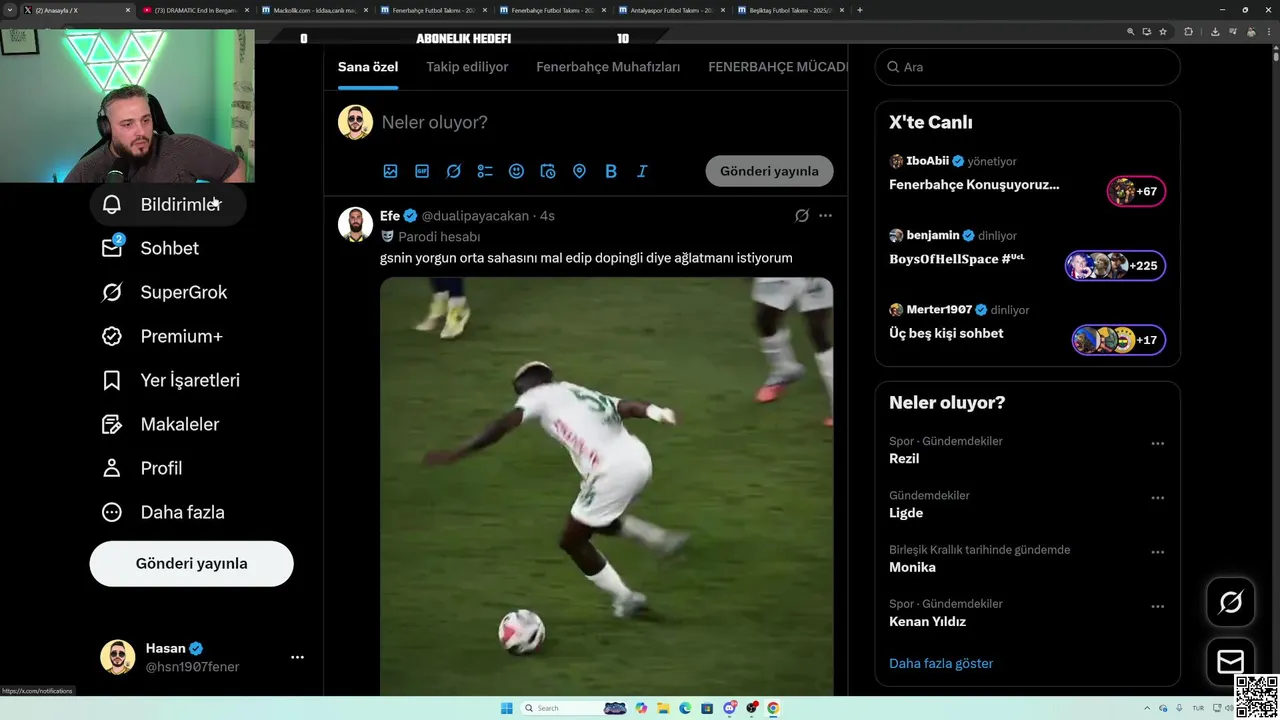Schedule the post with calendar icon
The image size is (1280, 720).
click(x=547, y=171)
